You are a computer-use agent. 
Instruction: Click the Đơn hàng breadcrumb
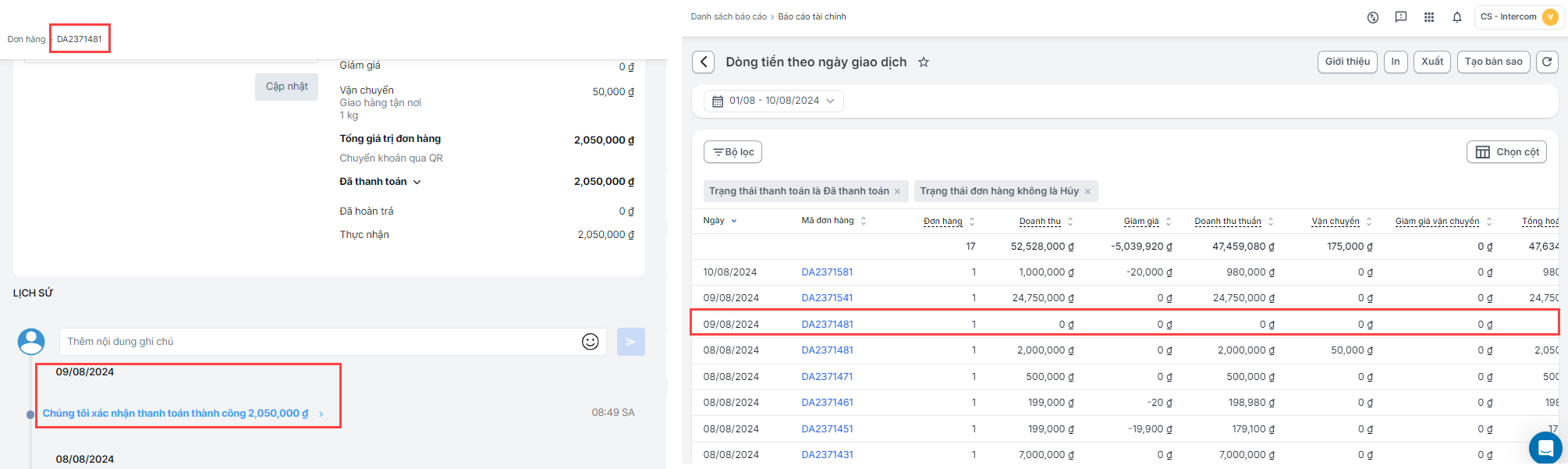click(27, 40)
